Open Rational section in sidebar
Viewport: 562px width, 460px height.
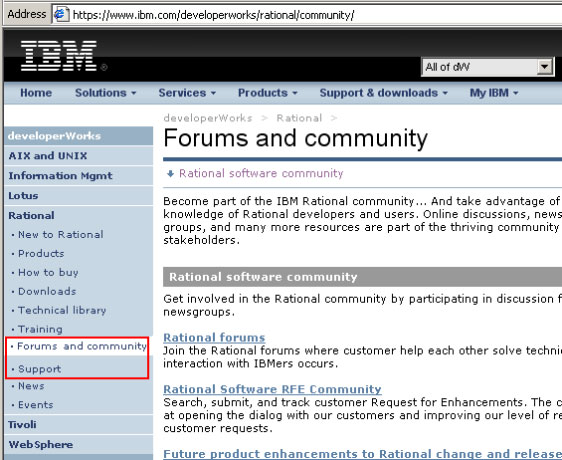[79, 215]
